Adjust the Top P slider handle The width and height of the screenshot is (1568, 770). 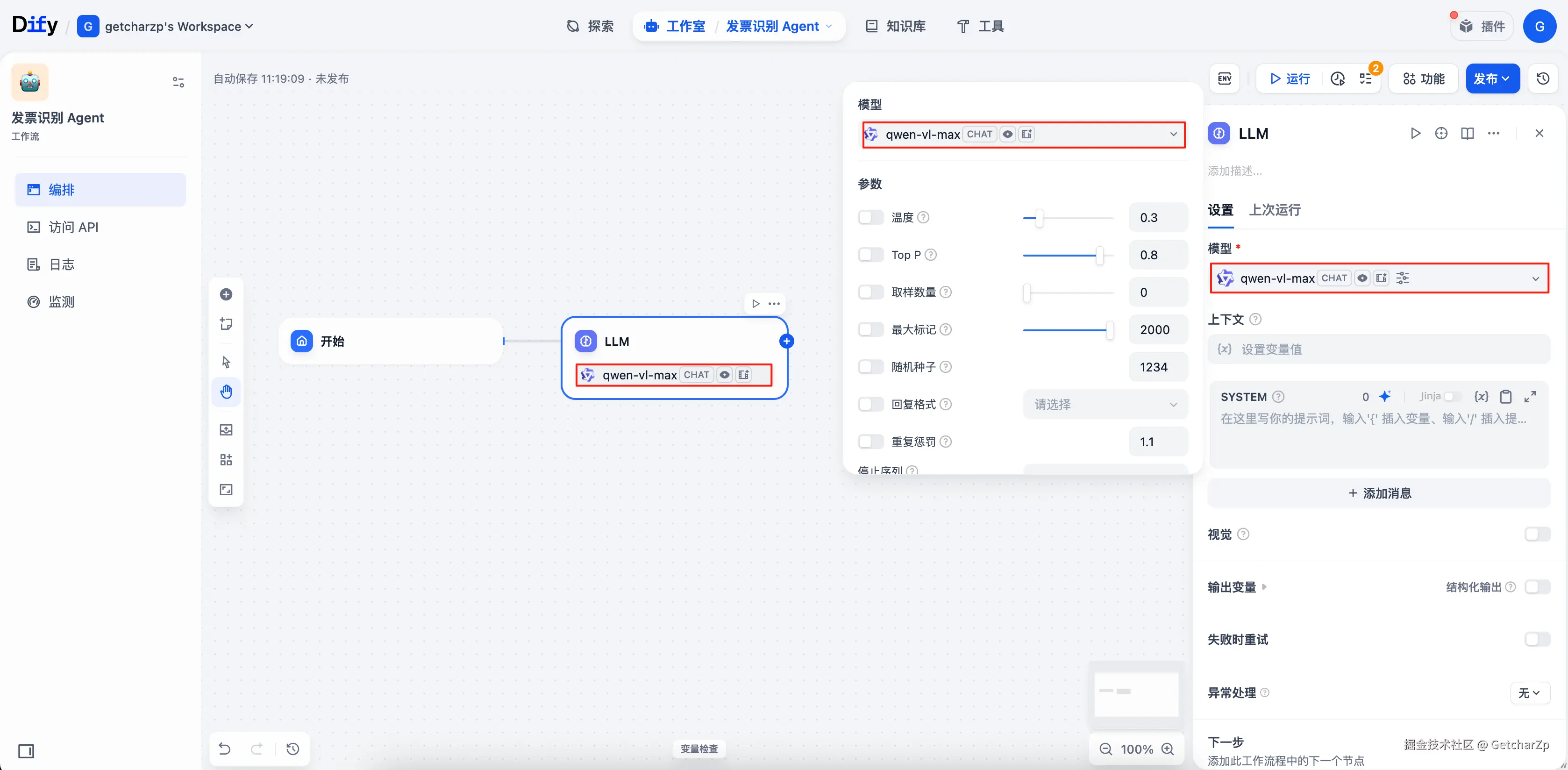(x=1099, y=255)
